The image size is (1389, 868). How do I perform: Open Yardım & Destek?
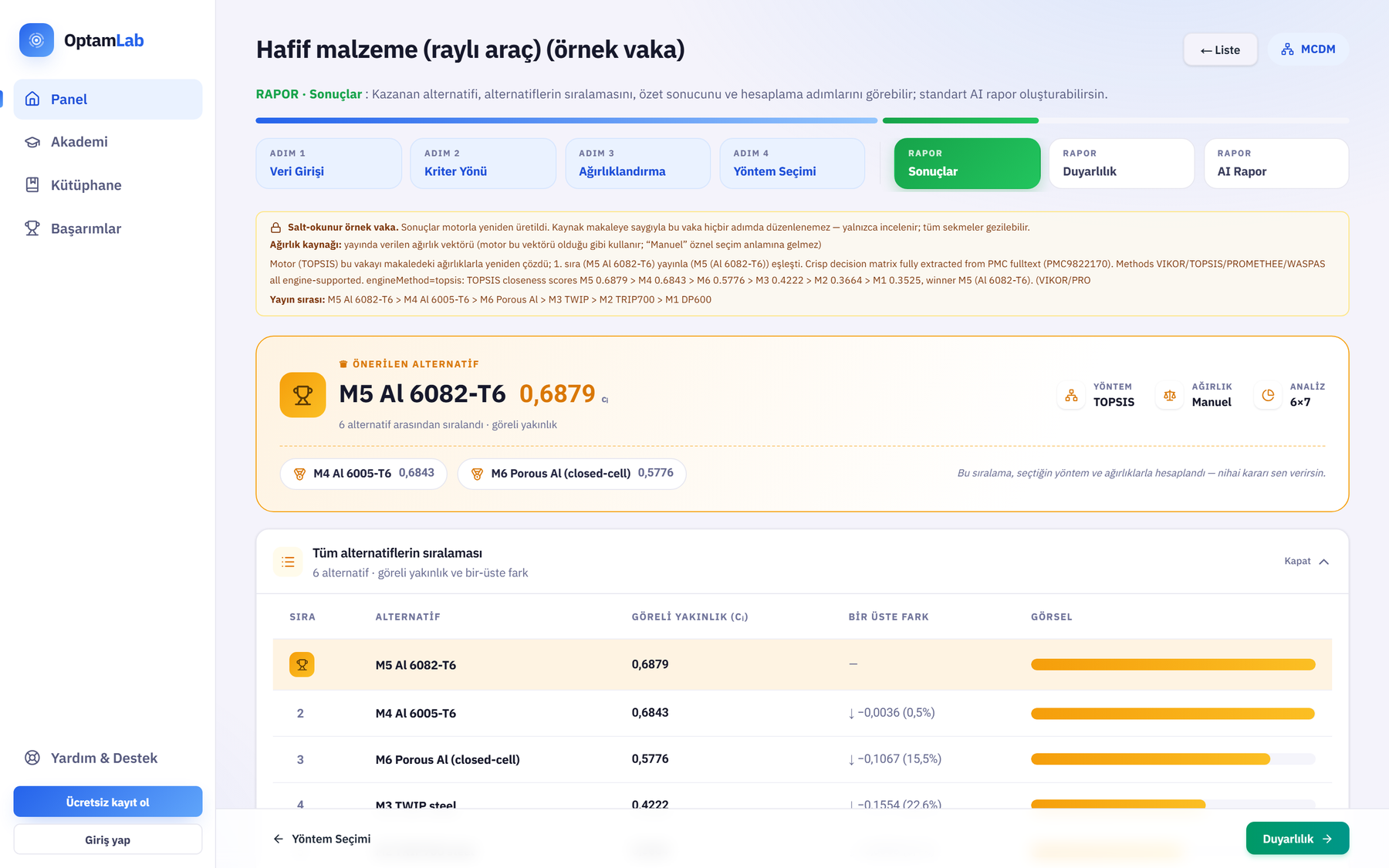tap(108, 758)
